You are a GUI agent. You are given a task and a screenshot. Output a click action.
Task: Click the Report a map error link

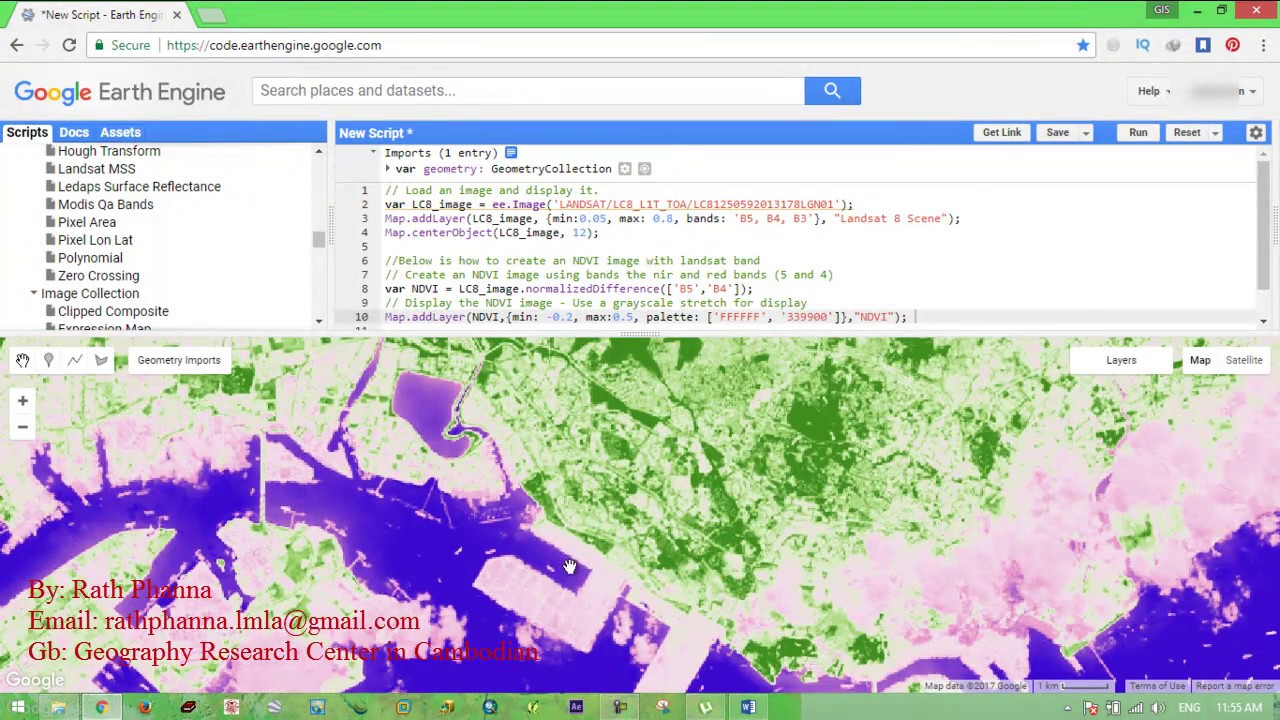(x=1234, y=686)
